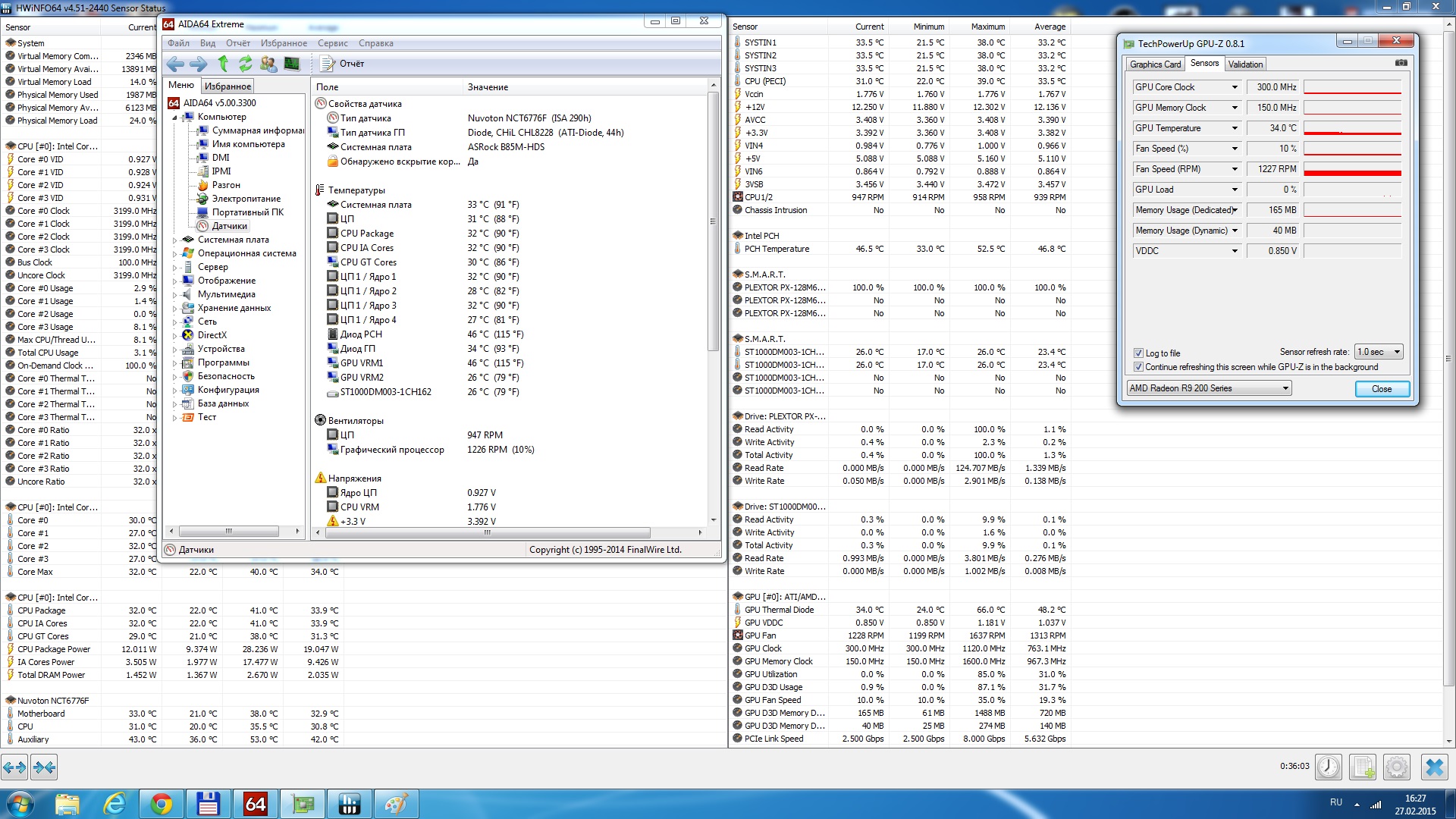Image resolution: width=1456 pixels, height=819 pixels.
Task: Click the GPU-Z Close button
Action: coord(1381,389)
